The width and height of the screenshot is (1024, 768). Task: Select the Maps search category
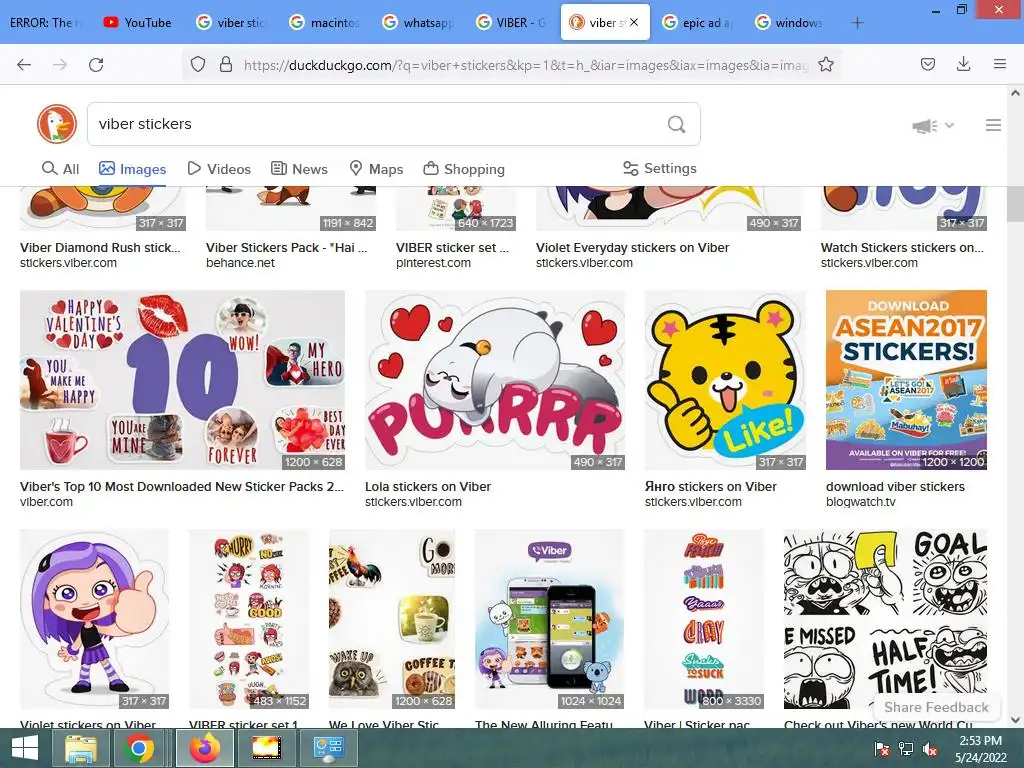[x=376, y=169]
